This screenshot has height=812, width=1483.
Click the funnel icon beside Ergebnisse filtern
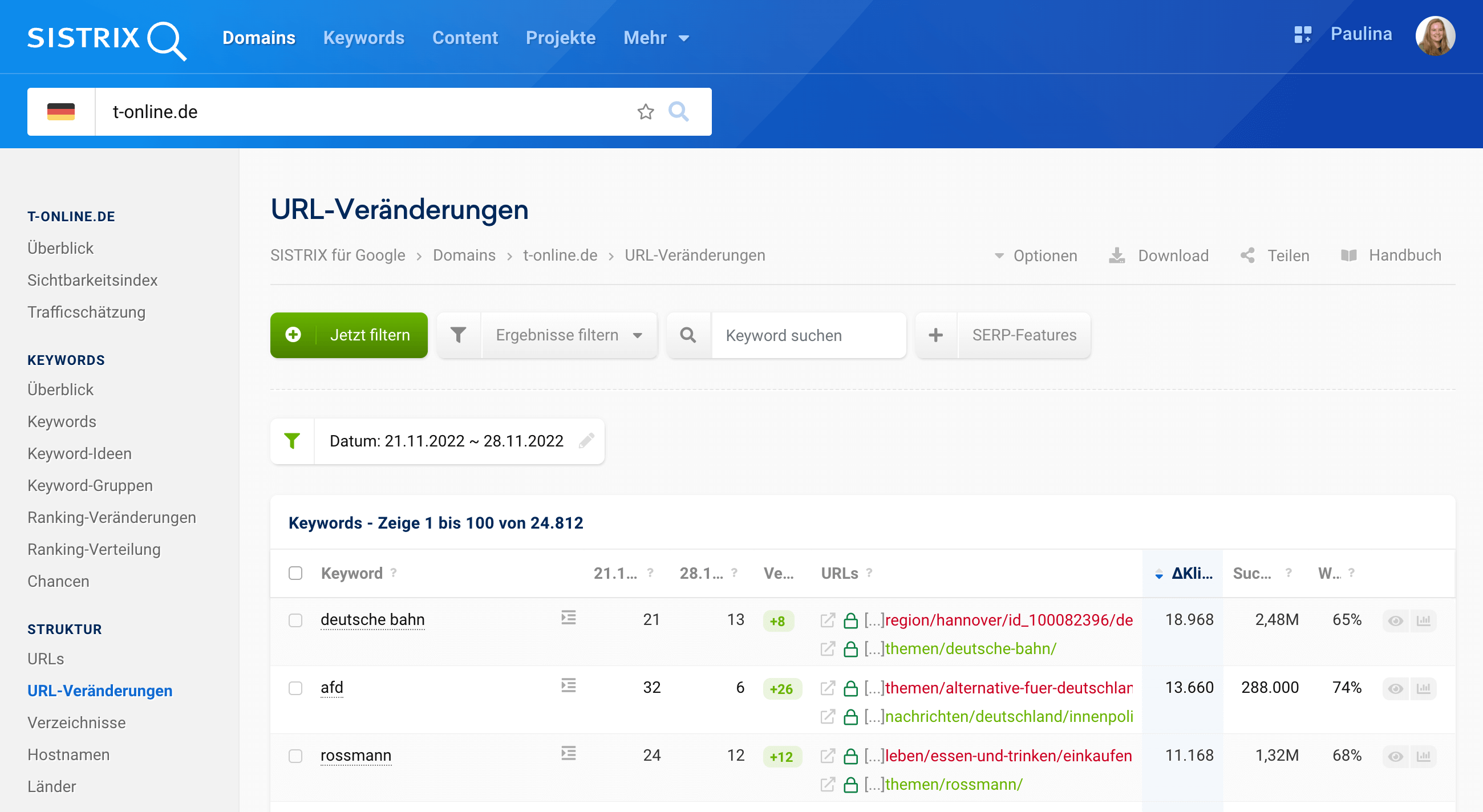(458, 335)
